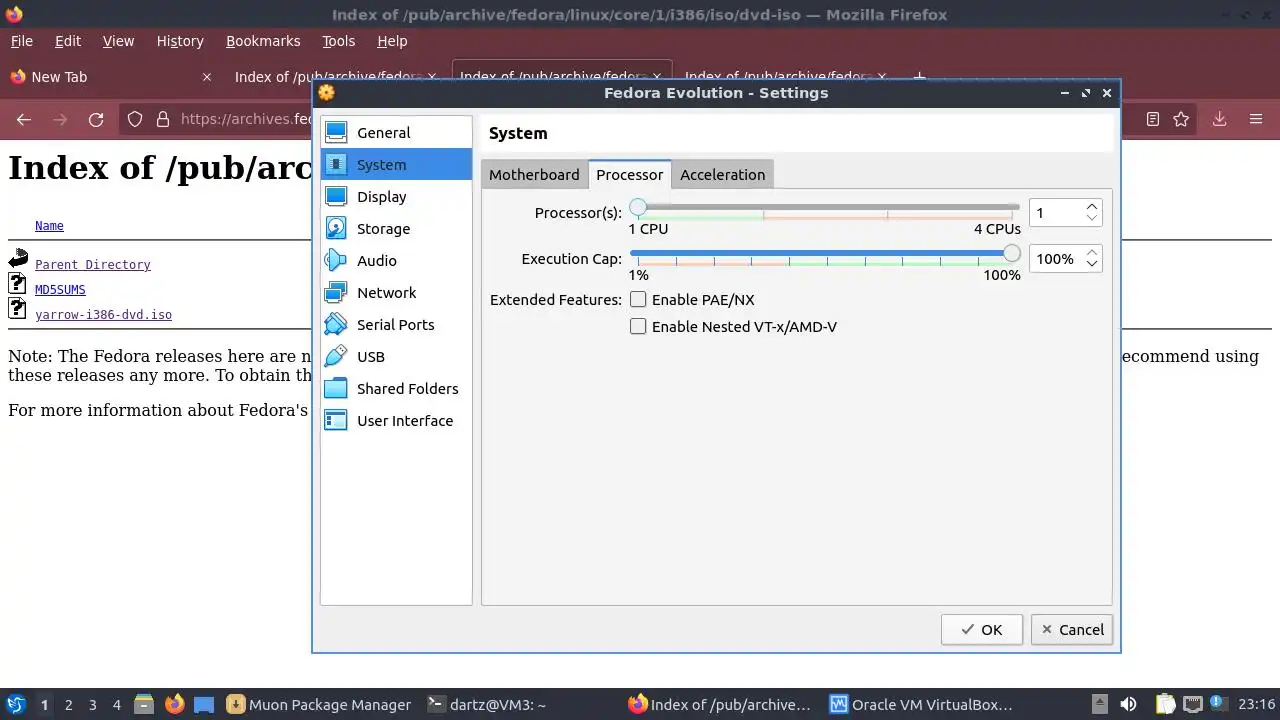Open Firefox hamburger application menu
The width and height of the screenshot is (1280, 720).
(x=1256, y=119)
